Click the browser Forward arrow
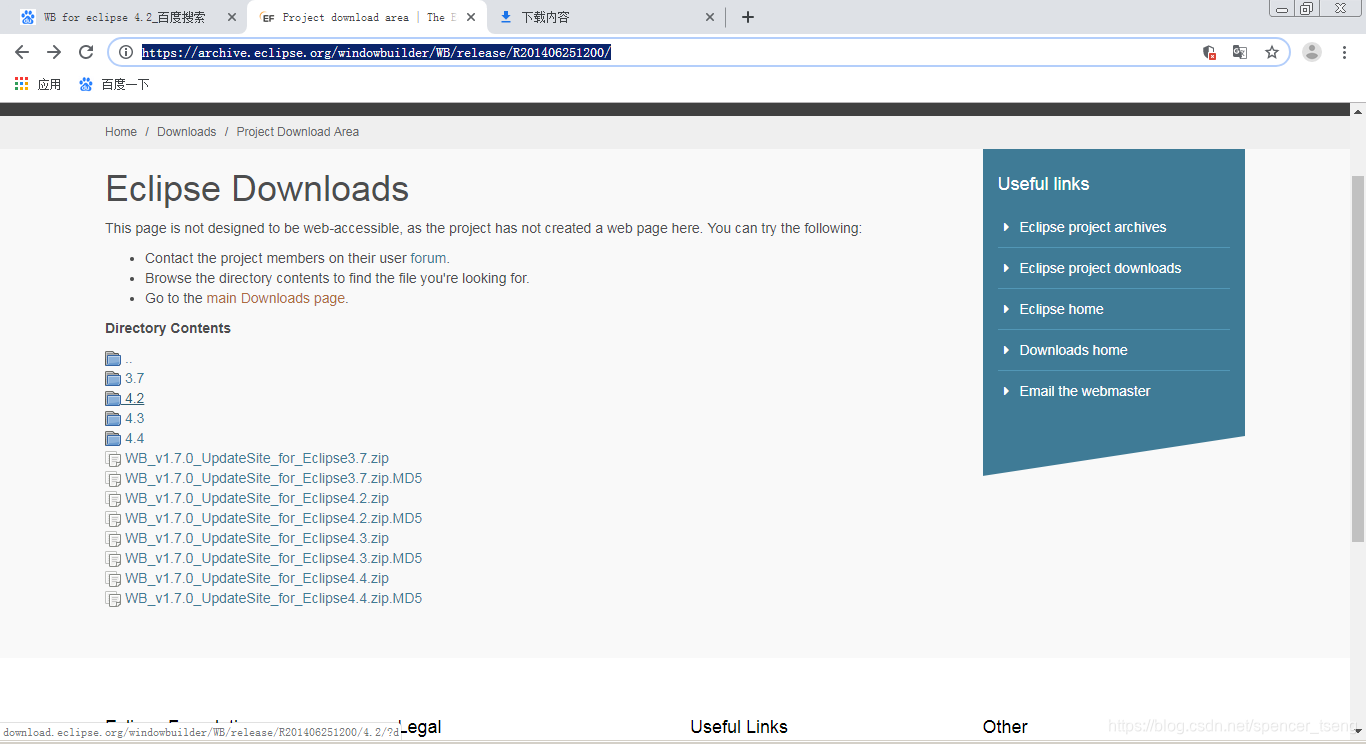This screenshot has height=744, width=1366. (54, 52)
